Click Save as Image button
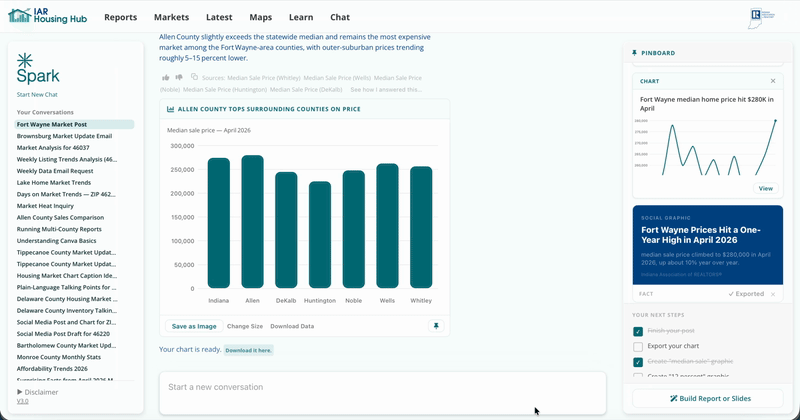This screenshot has width=800, height=420. tap(194, 326)
